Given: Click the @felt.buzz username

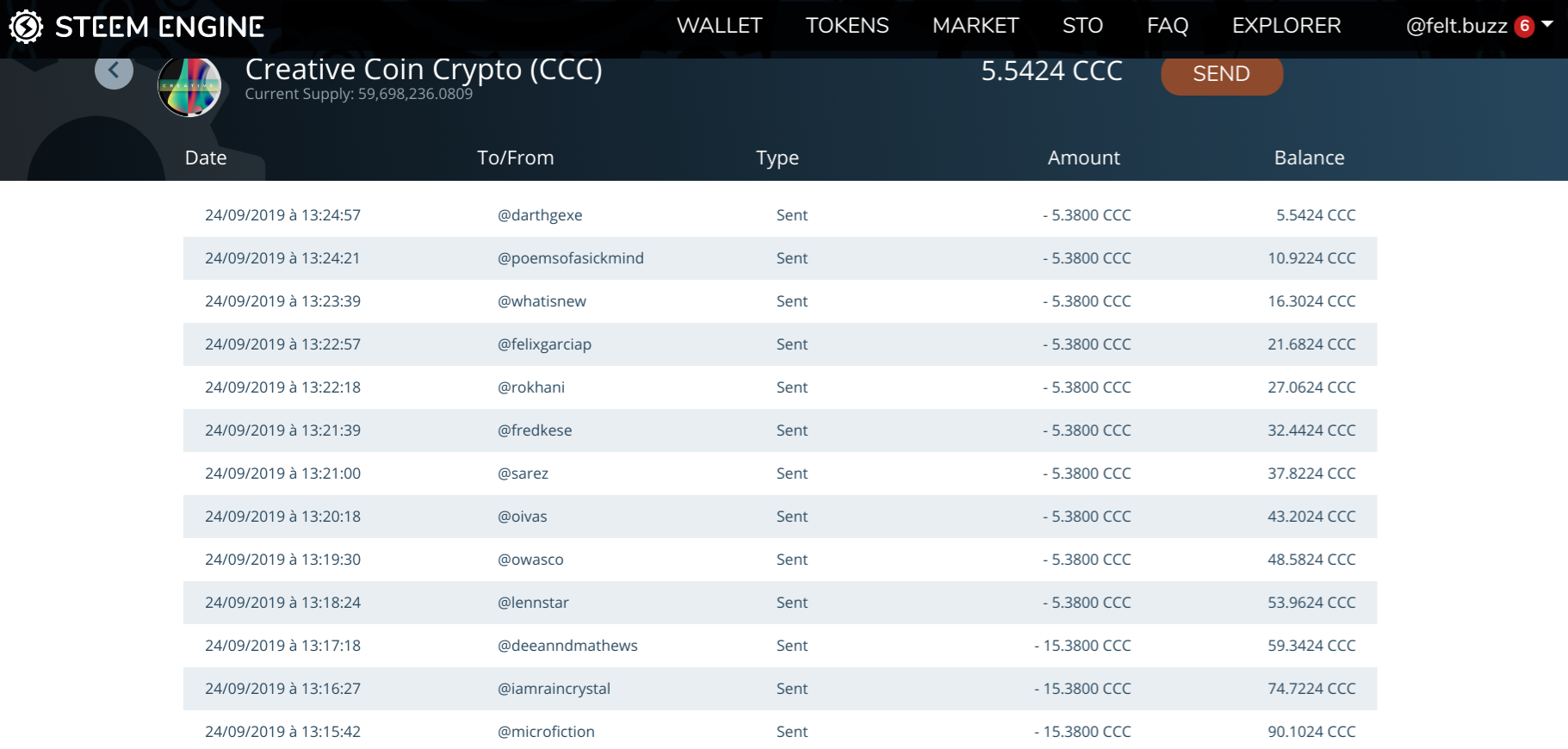Looking at the screenshot, I should pos(1457,26).
